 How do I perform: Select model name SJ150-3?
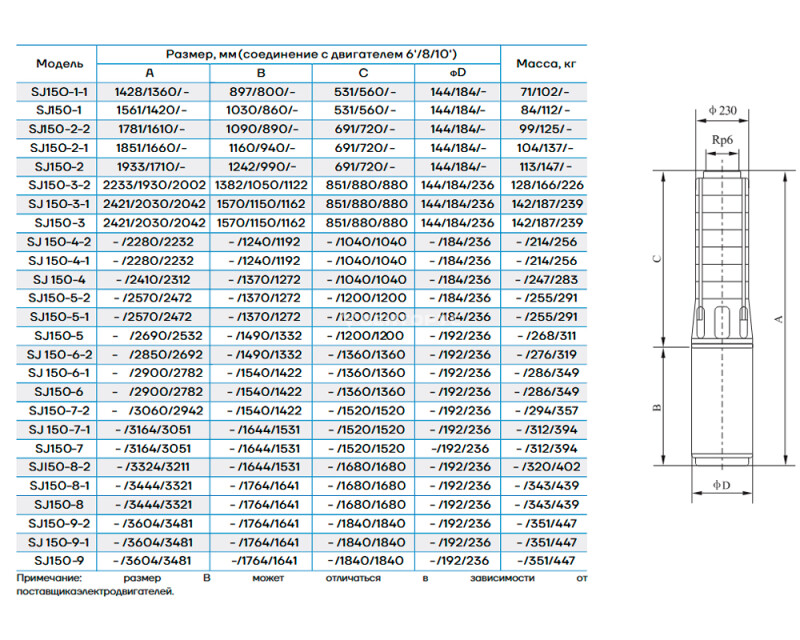(59, 223)
